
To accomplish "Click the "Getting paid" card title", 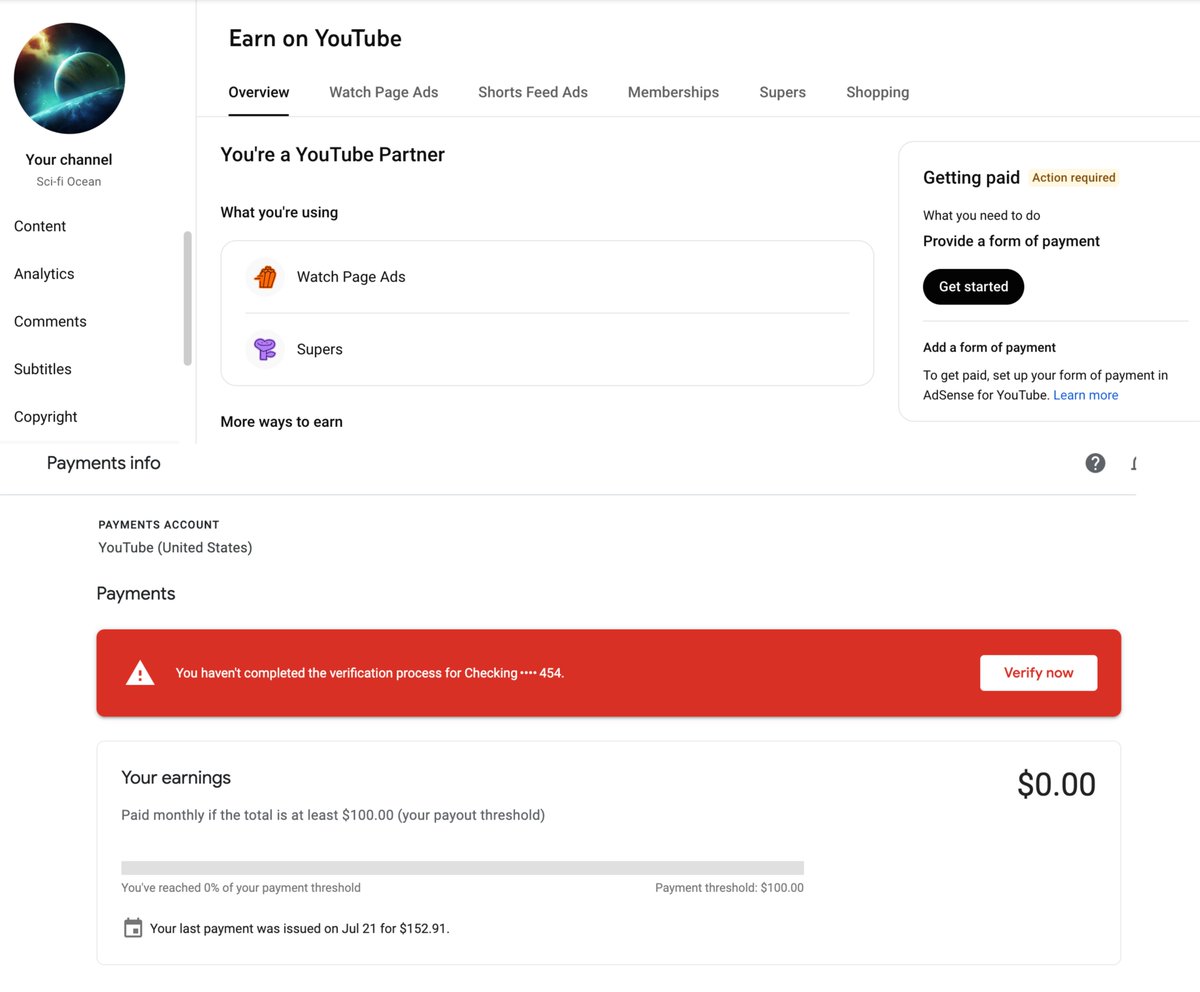I will [971, 178].
